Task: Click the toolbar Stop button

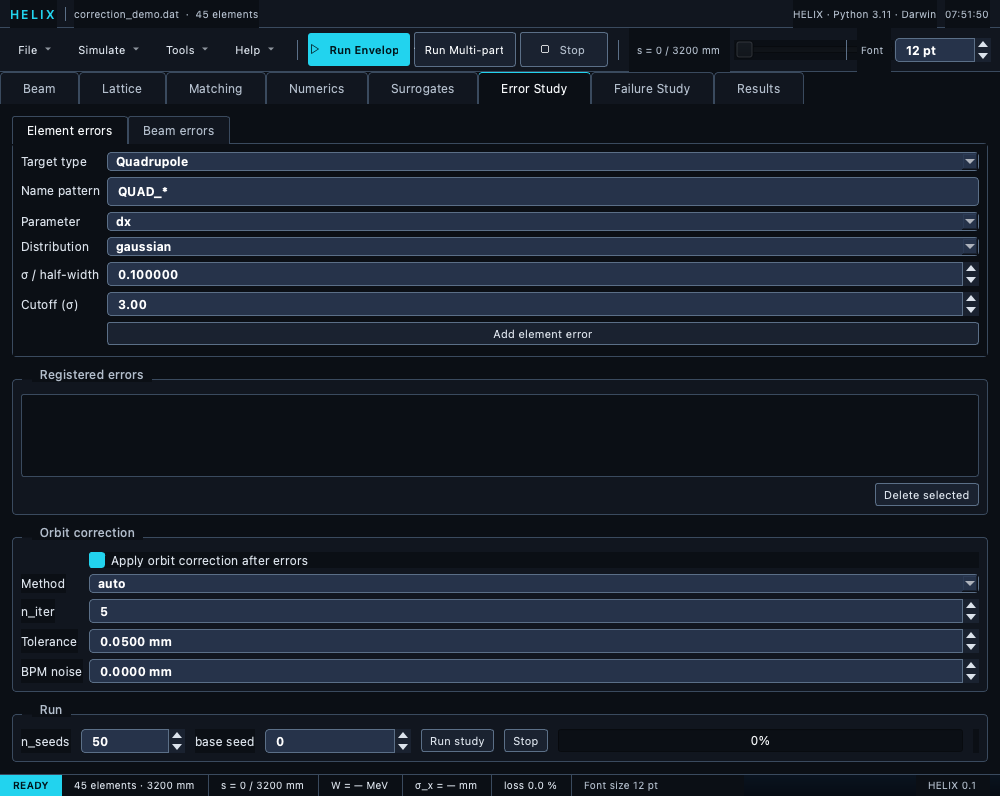Action: coord(563,50)
